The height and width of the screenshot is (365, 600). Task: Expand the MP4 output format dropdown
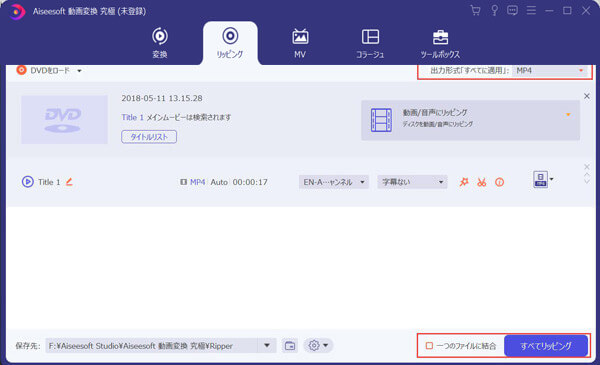[x=549, y=70]
